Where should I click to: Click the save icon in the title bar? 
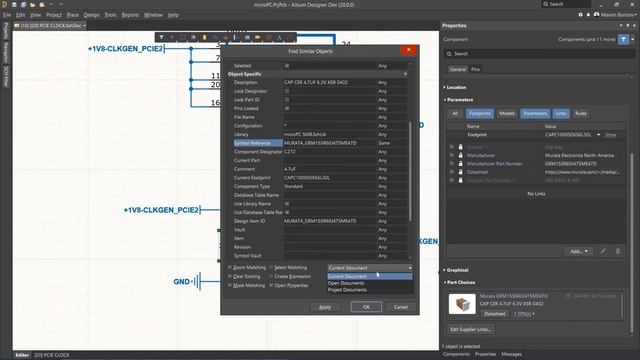coord(14,4)
